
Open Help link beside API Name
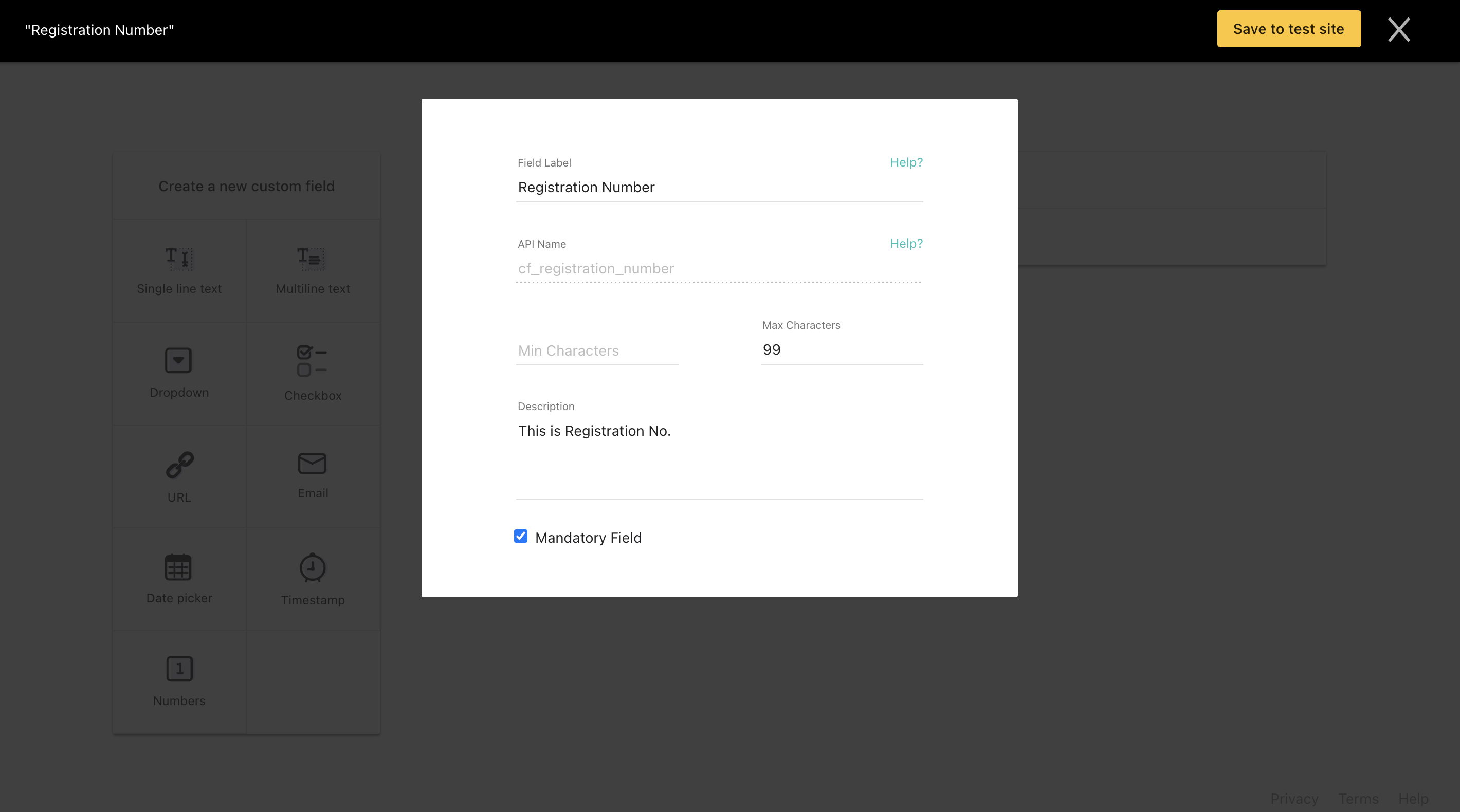point(906,244)
